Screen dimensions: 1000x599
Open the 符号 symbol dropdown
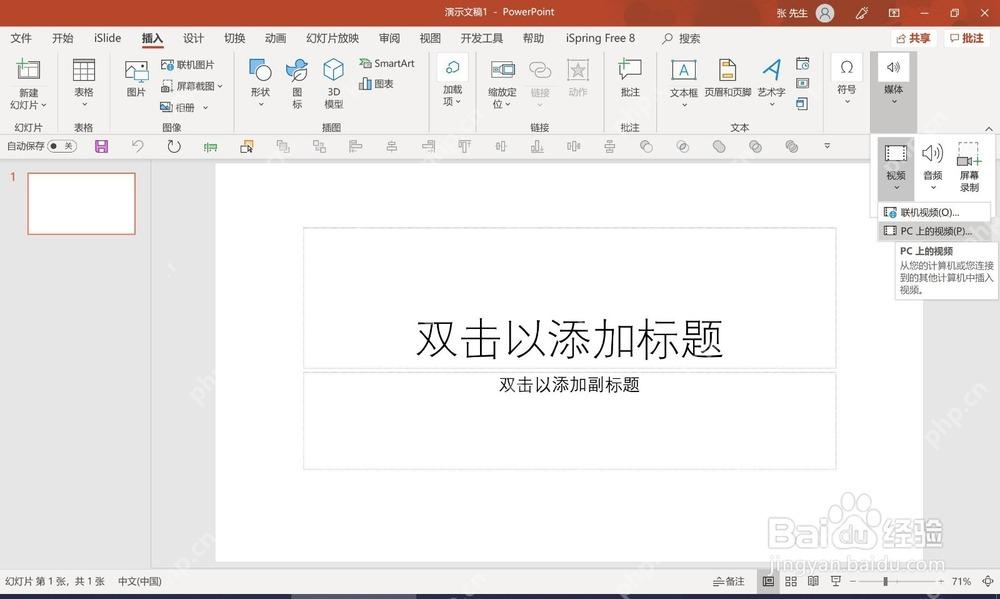[x=846, y=81]
